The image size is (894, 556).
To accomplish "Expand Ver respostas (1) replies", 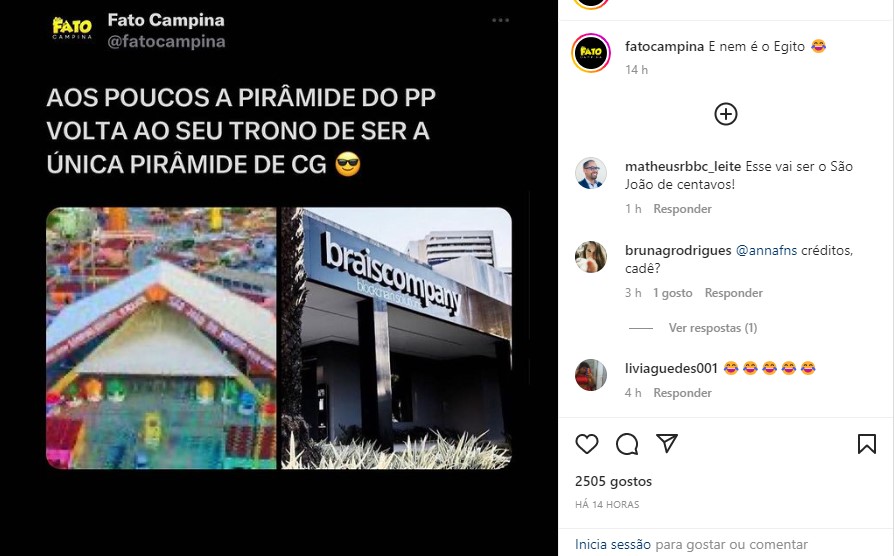I will point(713,328).
